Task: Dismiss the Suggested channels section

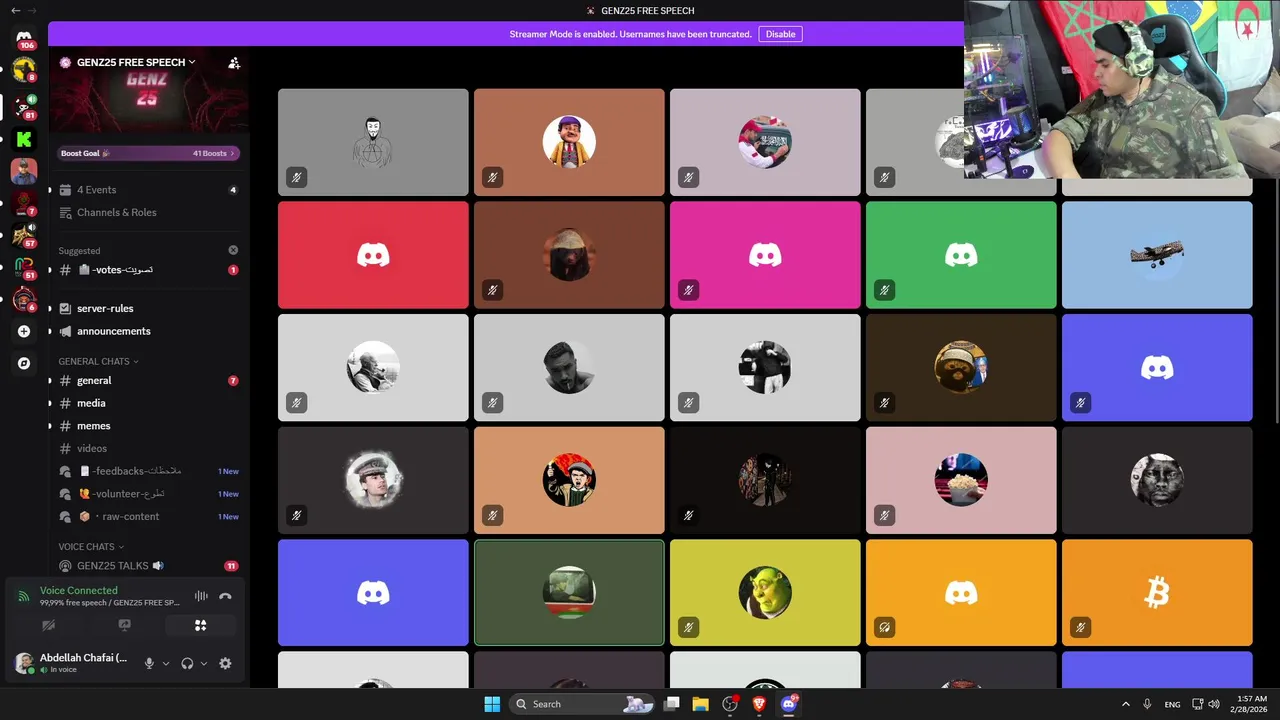Action: click(233, 250)
